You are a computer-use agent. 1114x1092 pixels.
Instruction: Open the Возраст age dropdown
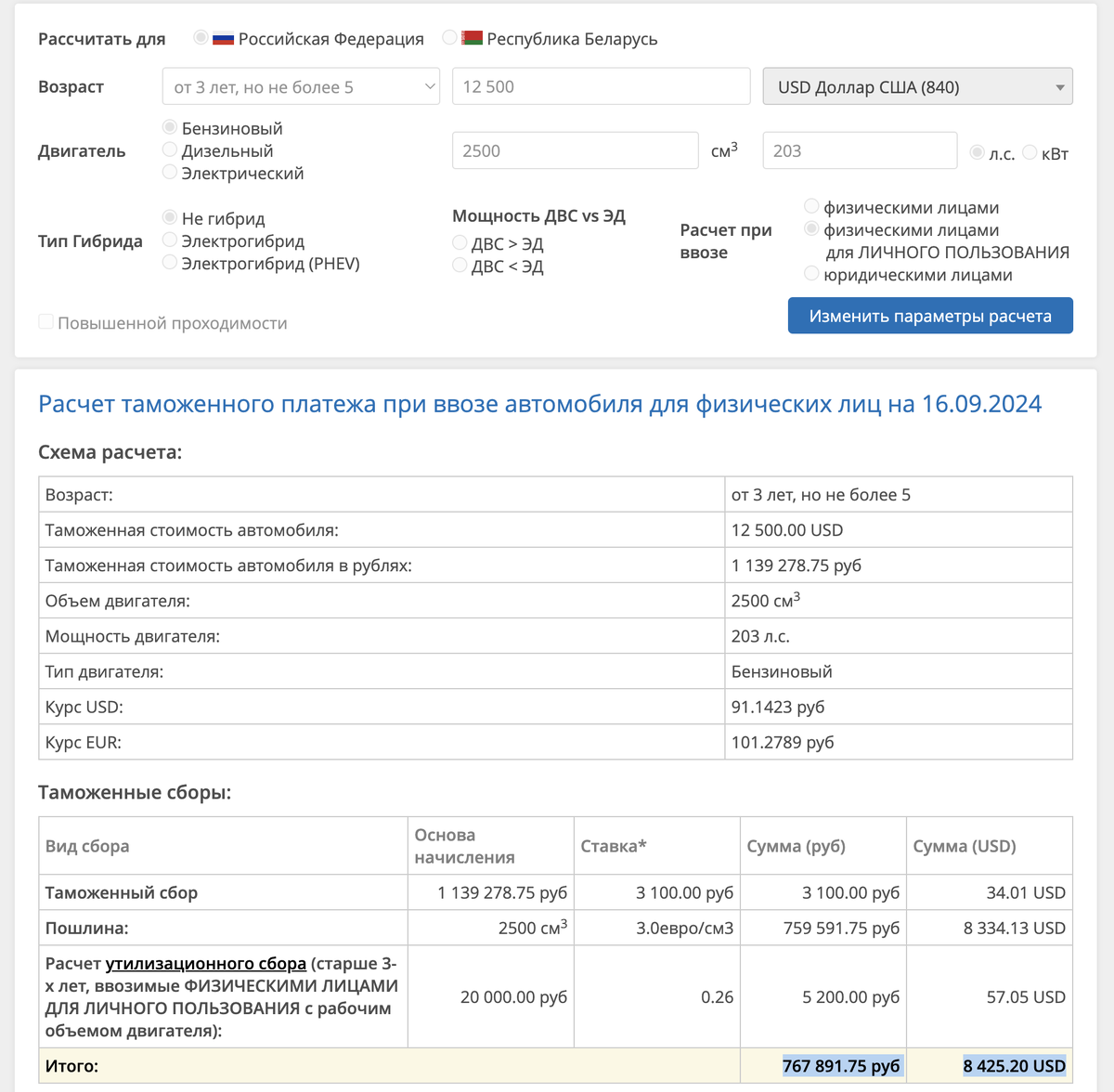301,86
